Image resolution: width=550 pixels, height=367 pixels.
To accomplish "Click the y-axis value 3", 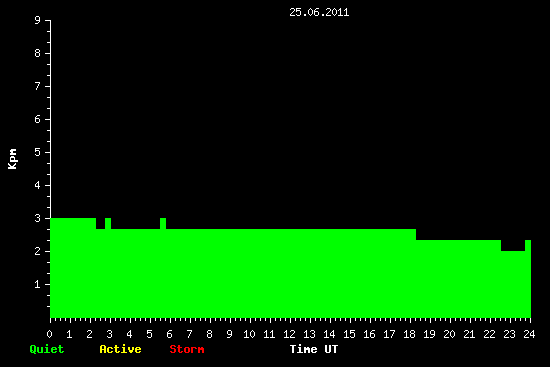I will (x=38, y=218).
